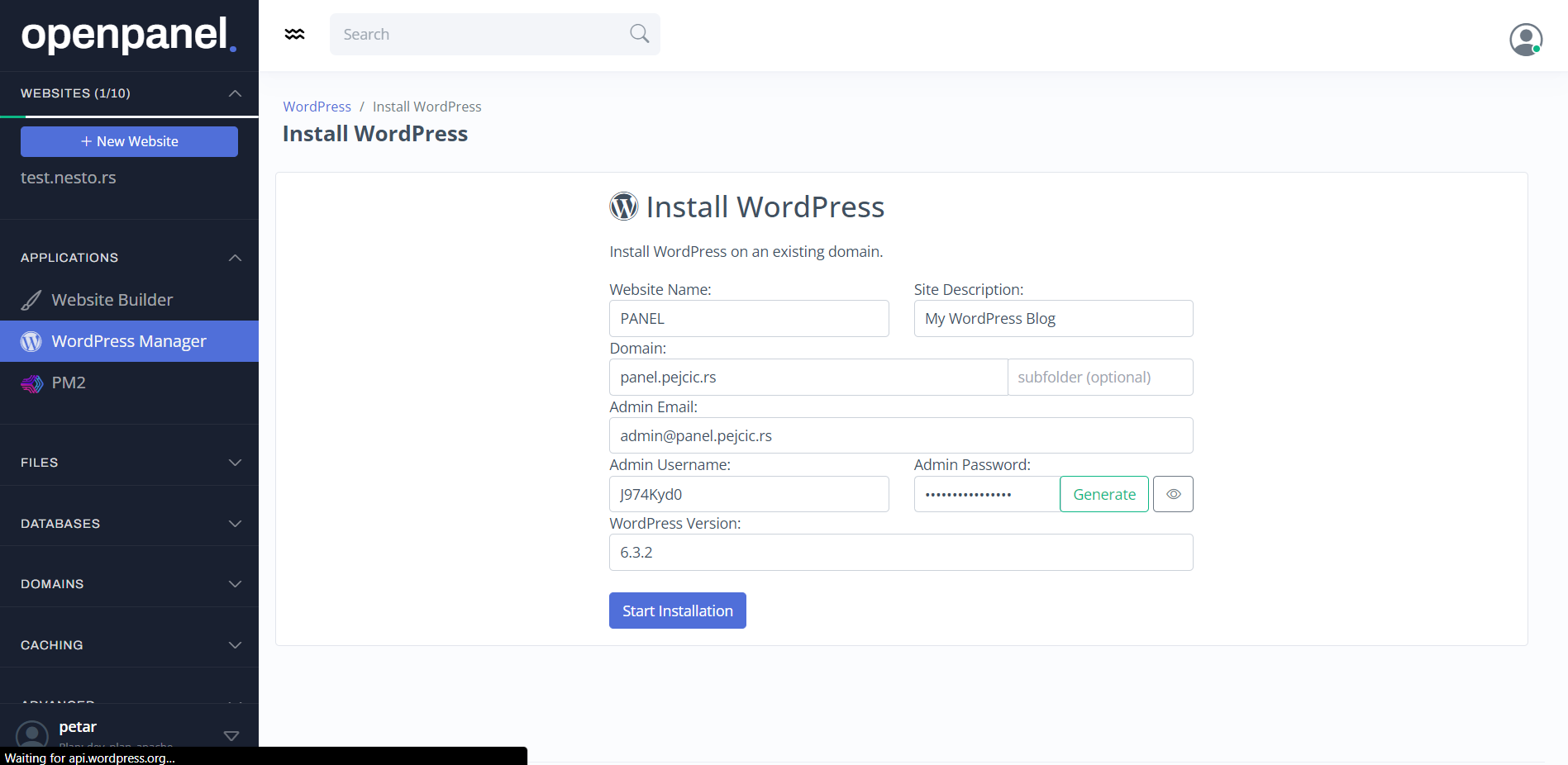Click the search magnifier icon

639,34
